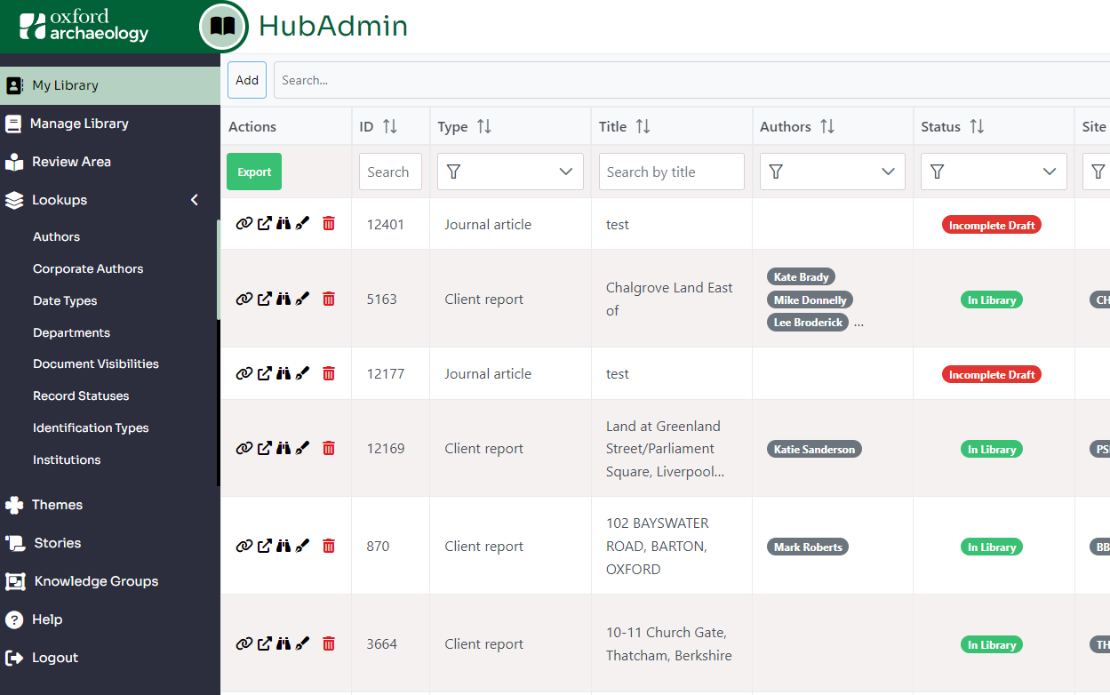Open external icon for record 5163
This screenshot has height=695, width=1110.
pyautogui.click(x=264, y=299)
